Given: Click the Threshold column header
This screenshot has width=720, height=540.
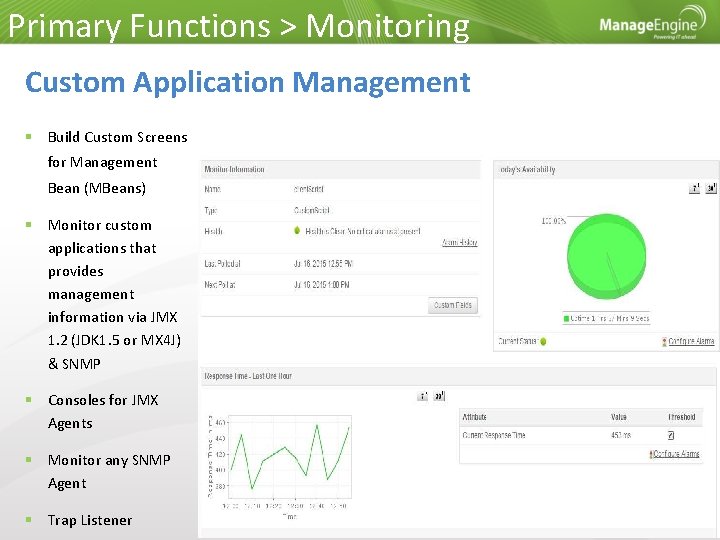Looking at the screenshot, I should point(682,417).
